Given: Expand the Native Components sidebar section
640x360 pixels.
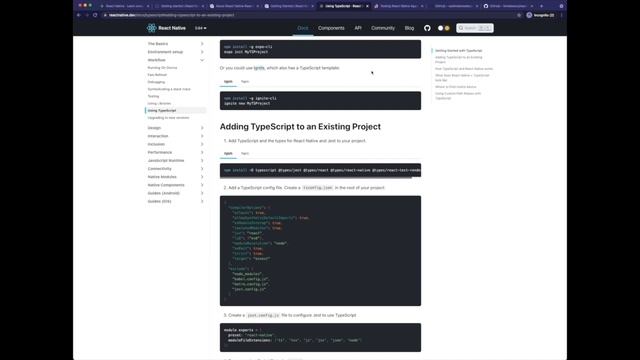Looking at the screenshot, I should tap(176, 185).
